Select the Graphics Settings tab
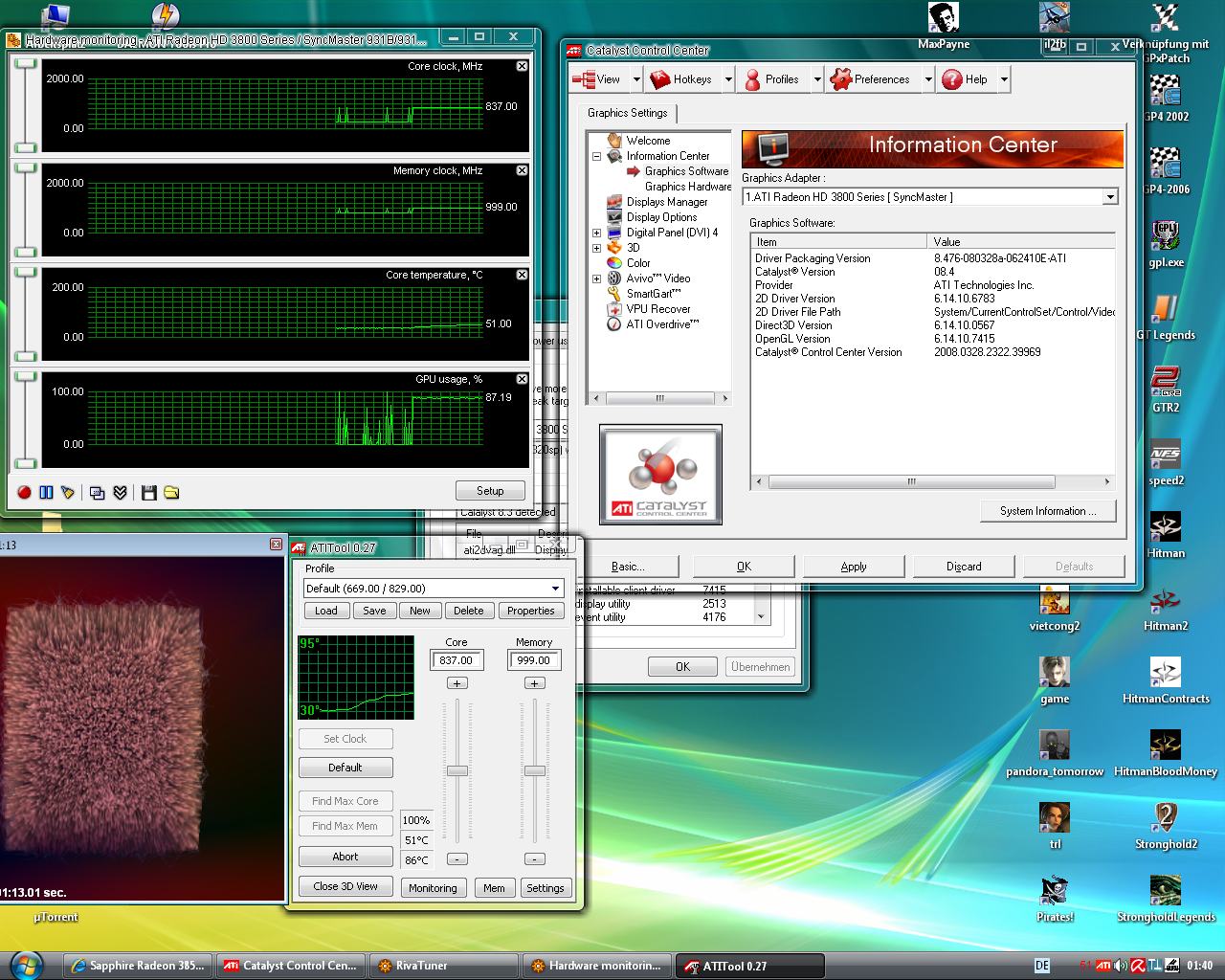The width and height of the screenshot is (1225, 980). [628, 113]
